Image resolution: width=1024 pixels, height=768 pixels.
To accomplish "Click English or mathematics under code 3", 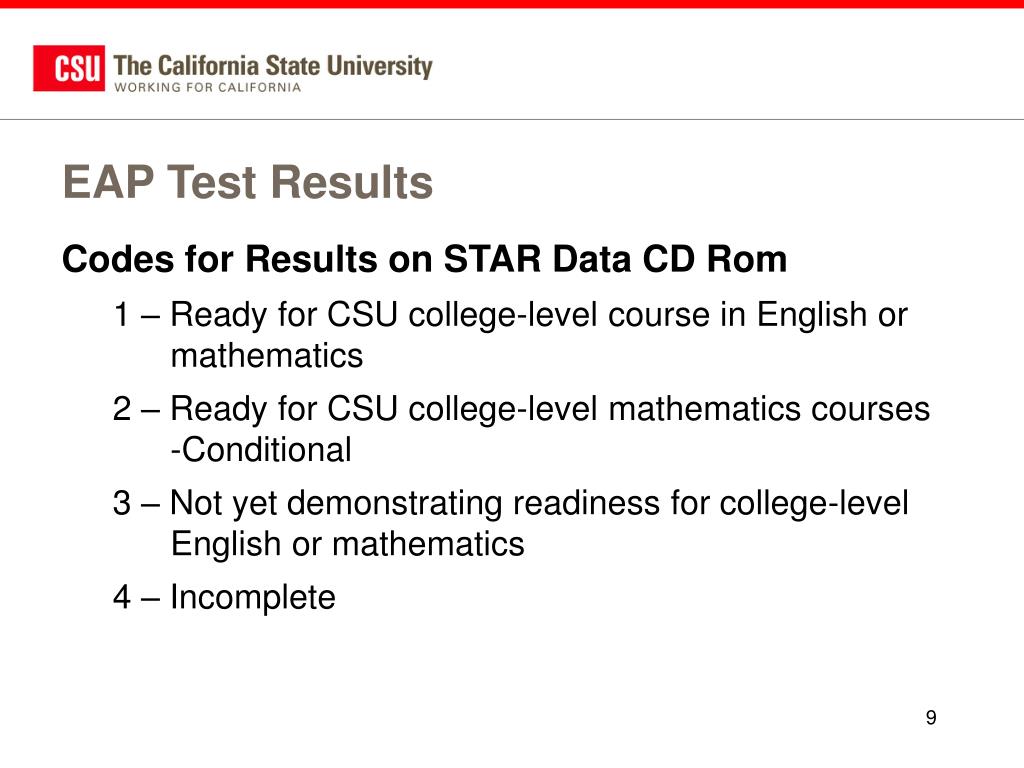I will click(x=347, y=544).
